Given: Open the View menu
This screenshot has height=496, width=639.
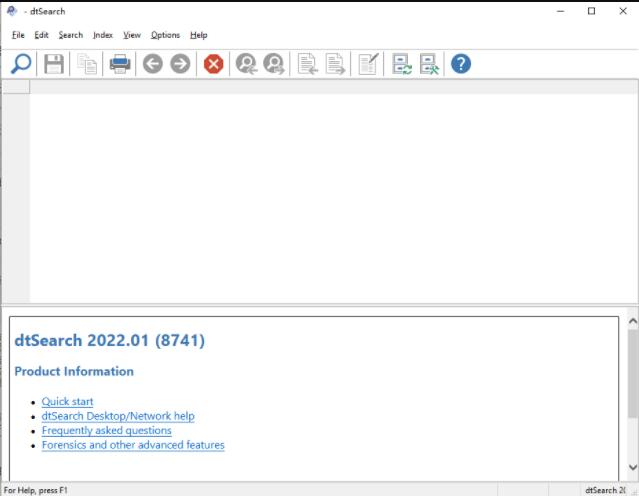Looking at the screenshot, I should point(132,35).
